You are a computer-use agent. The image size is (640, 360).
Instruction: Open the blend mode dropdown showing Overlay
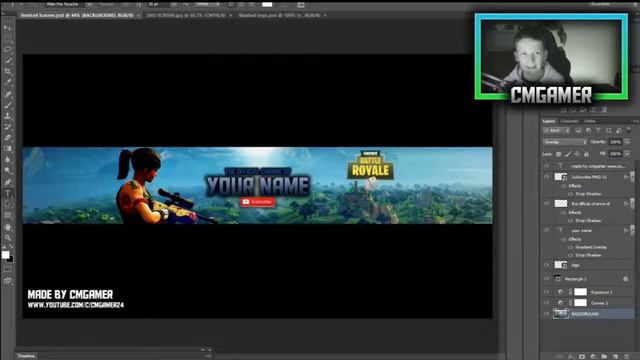(565, 142)
